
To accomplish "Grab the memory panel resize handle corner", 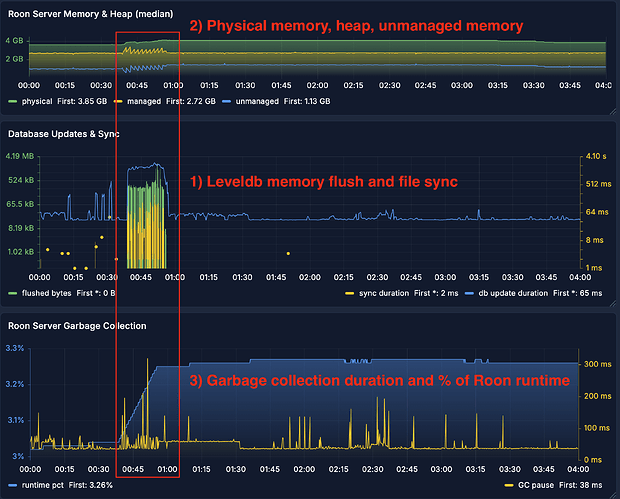I will pyautogui.click(x=613, y=112).
